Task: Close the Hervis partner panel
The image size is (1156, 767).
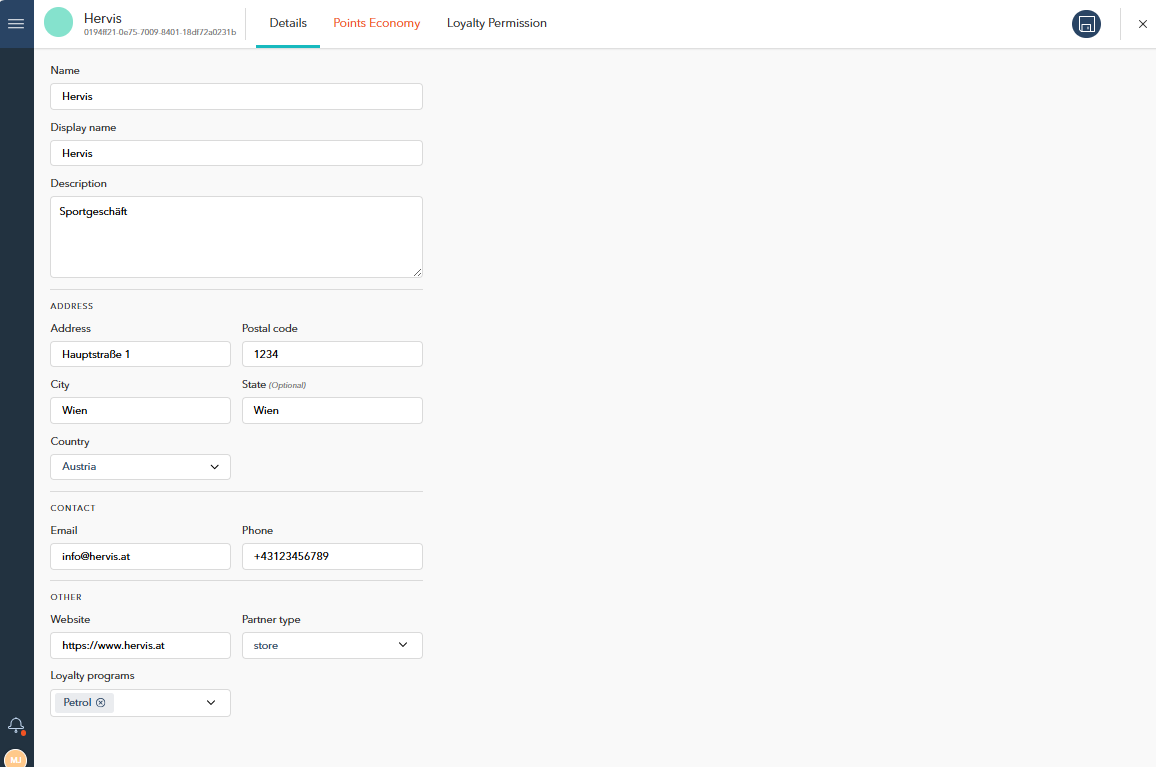Action: (x=1143, y=24)
